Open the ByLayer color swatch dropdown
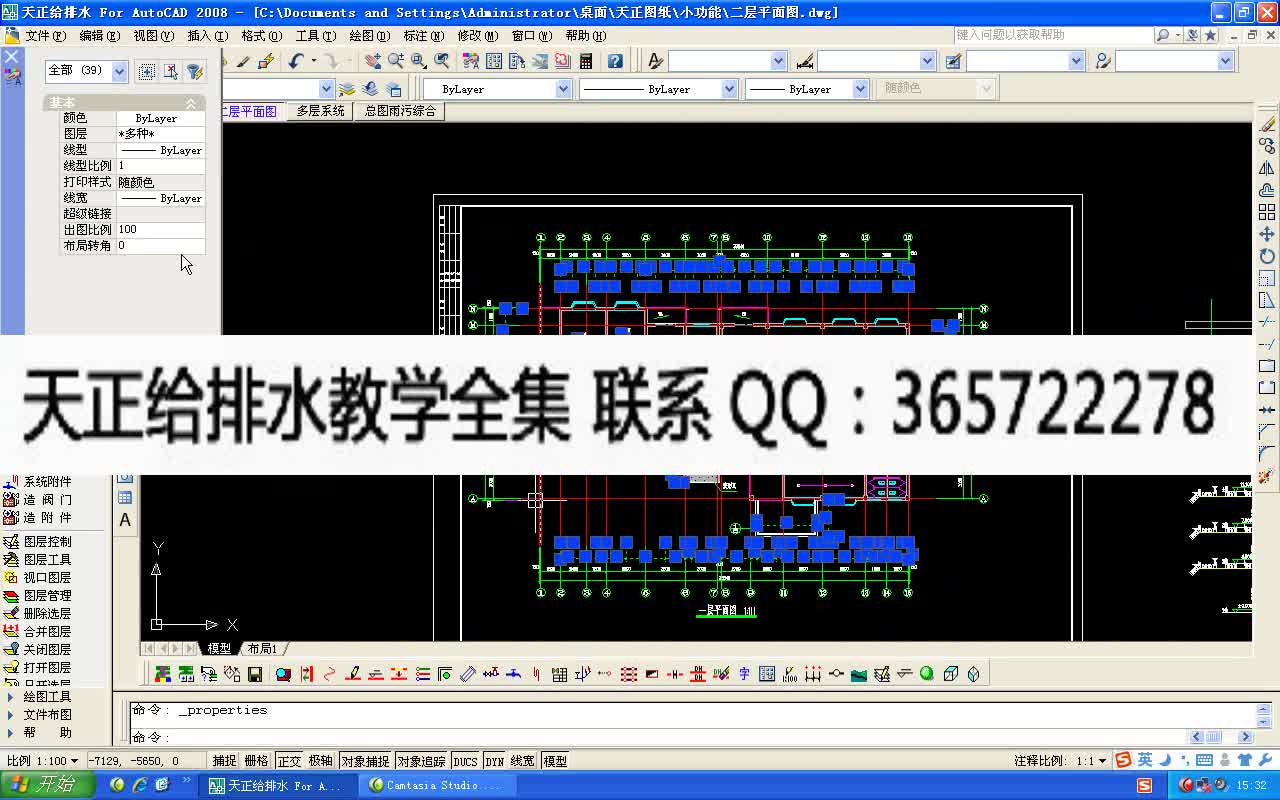Viewport: 1280px width, 800px height. (x=563, y=88)
